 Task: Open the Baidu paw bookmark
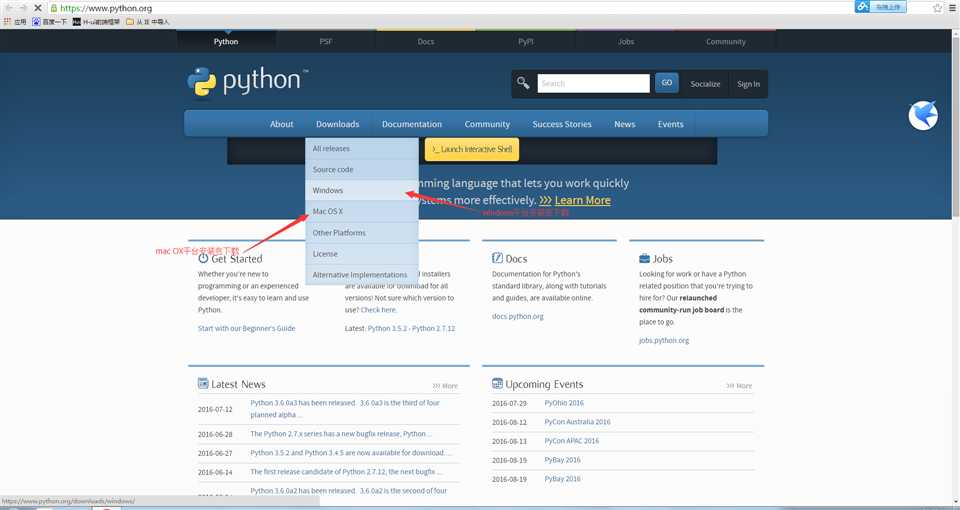(x=36, y=21)
